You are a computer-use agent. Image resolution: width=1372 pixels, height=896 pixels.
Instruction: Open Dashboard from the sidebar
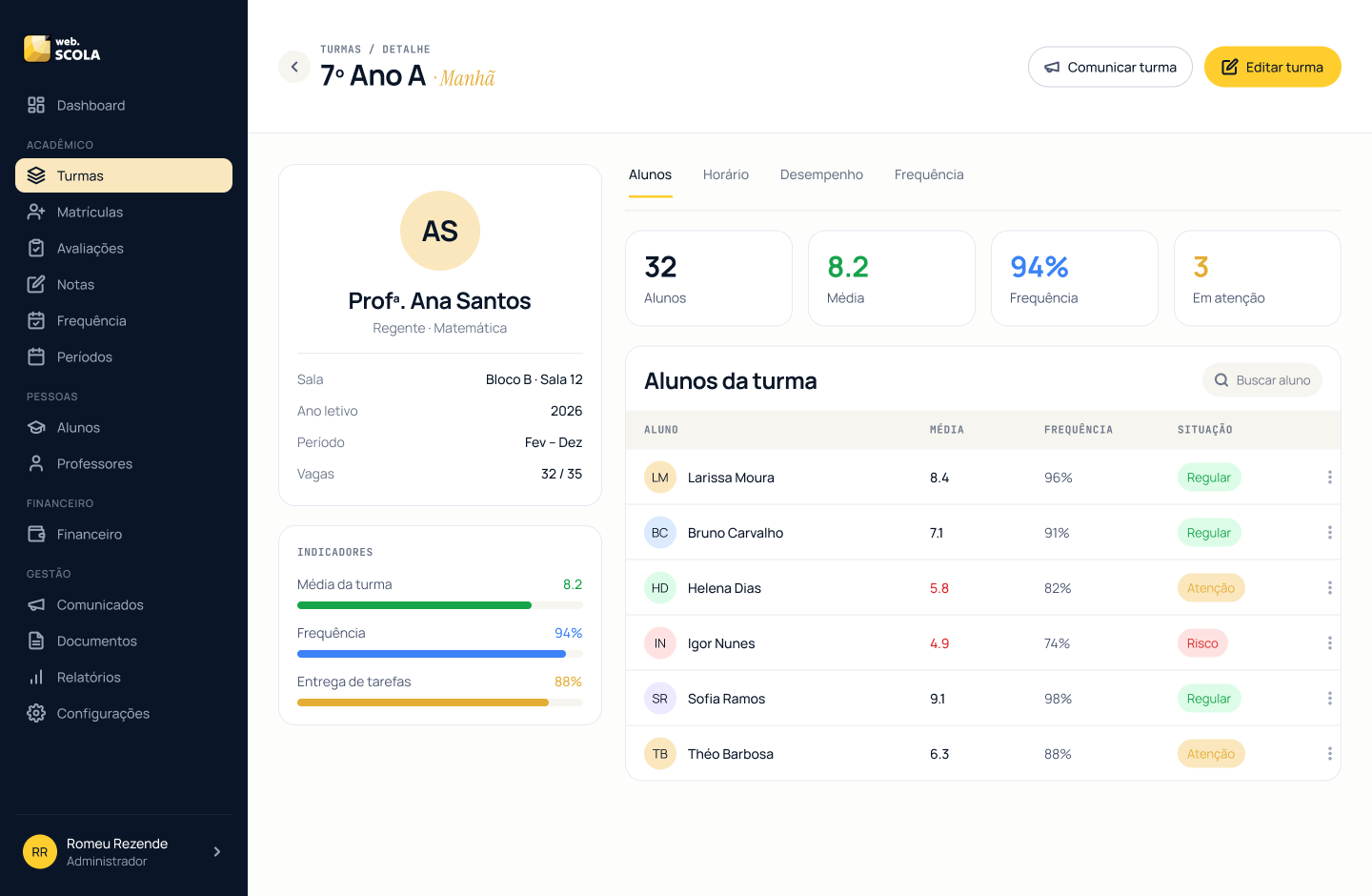coord(124,105)
